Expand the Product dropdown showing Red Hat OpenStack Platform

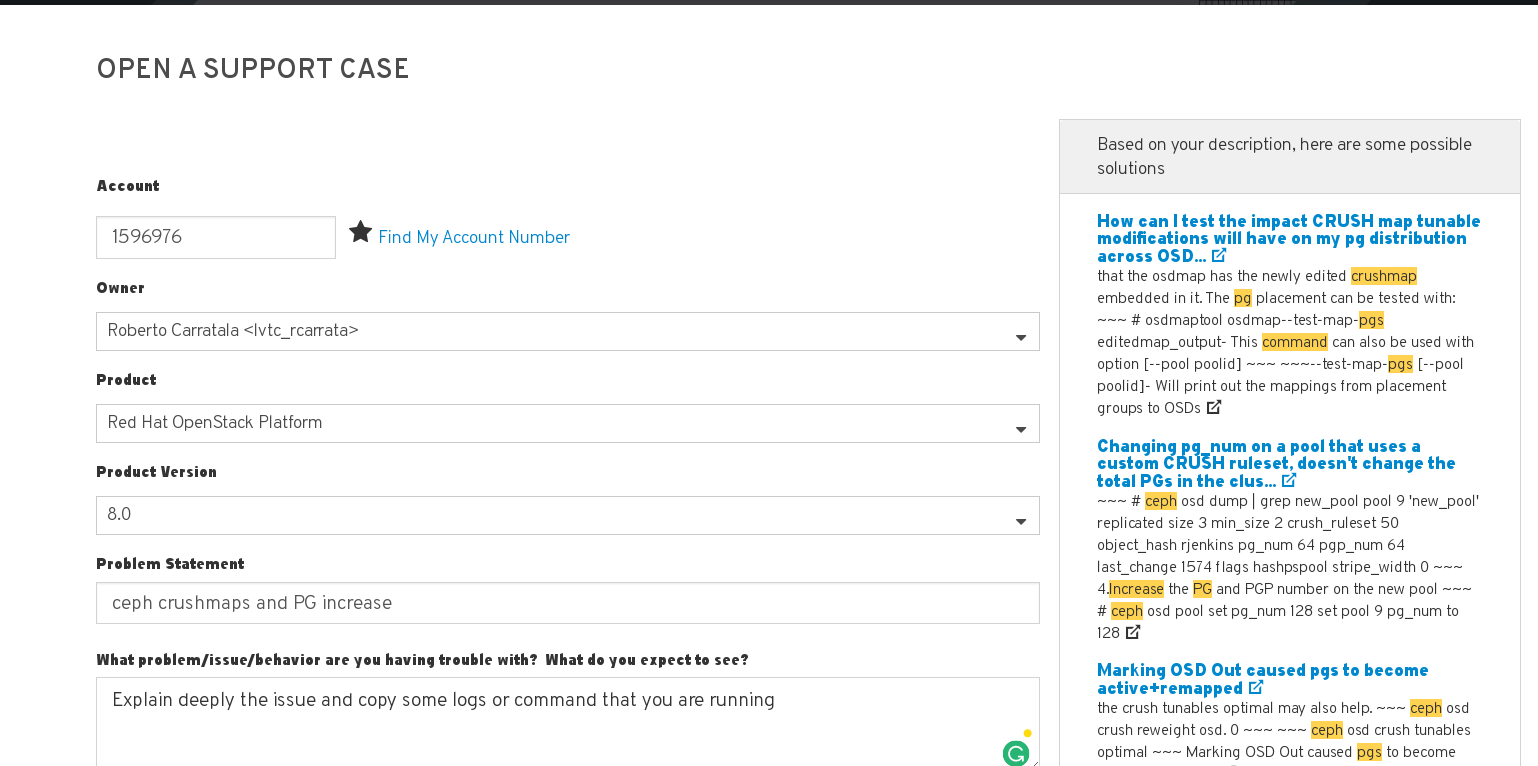[567, 423]
